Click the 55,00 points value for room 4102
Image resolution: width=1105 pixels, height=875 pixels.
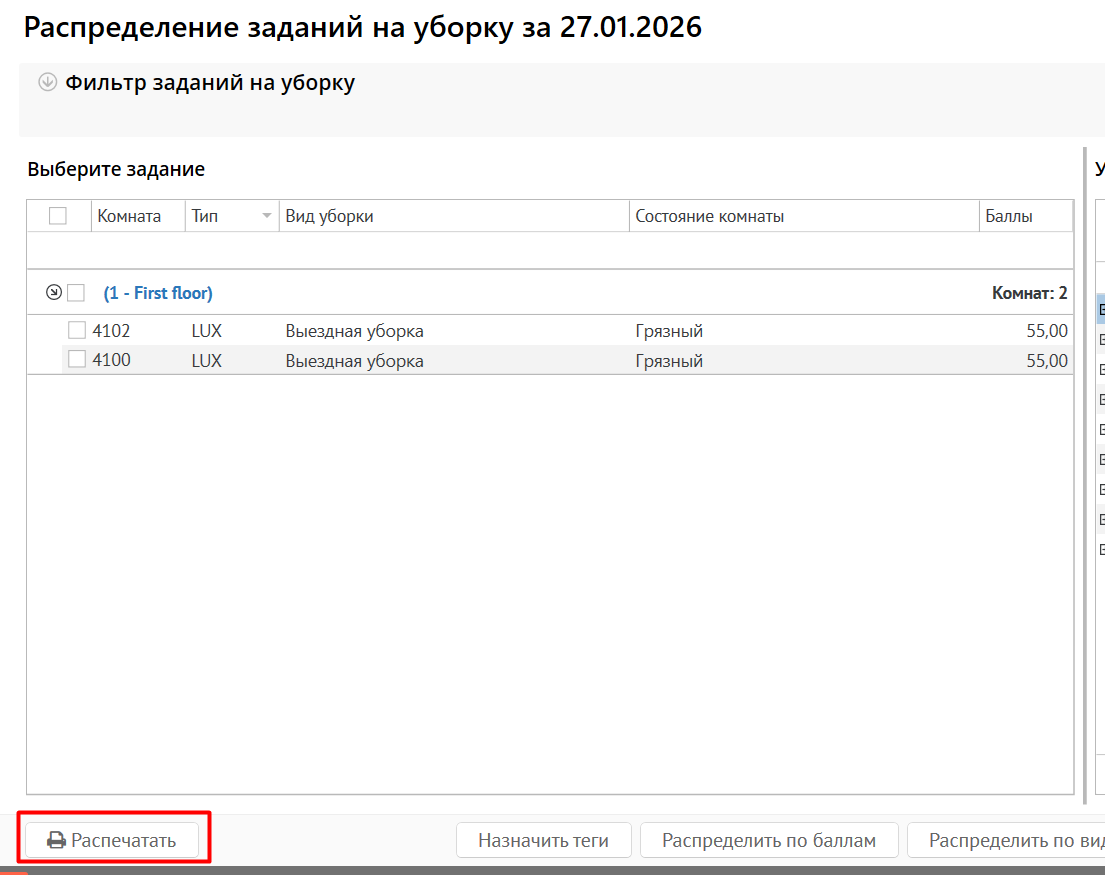1046,330
